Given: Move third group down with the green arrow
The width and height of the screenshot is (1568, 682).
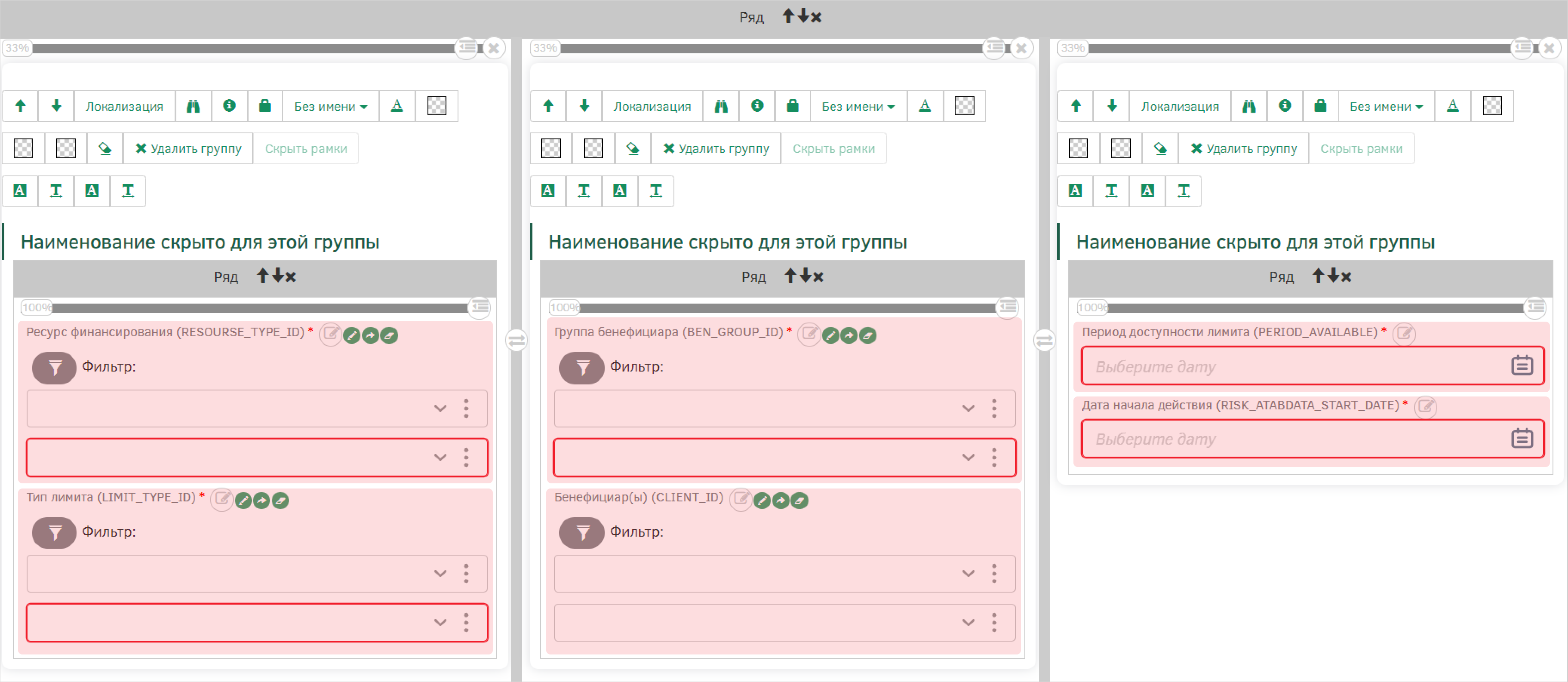Looking at the screenshot, I should [x=1111, y=106].
